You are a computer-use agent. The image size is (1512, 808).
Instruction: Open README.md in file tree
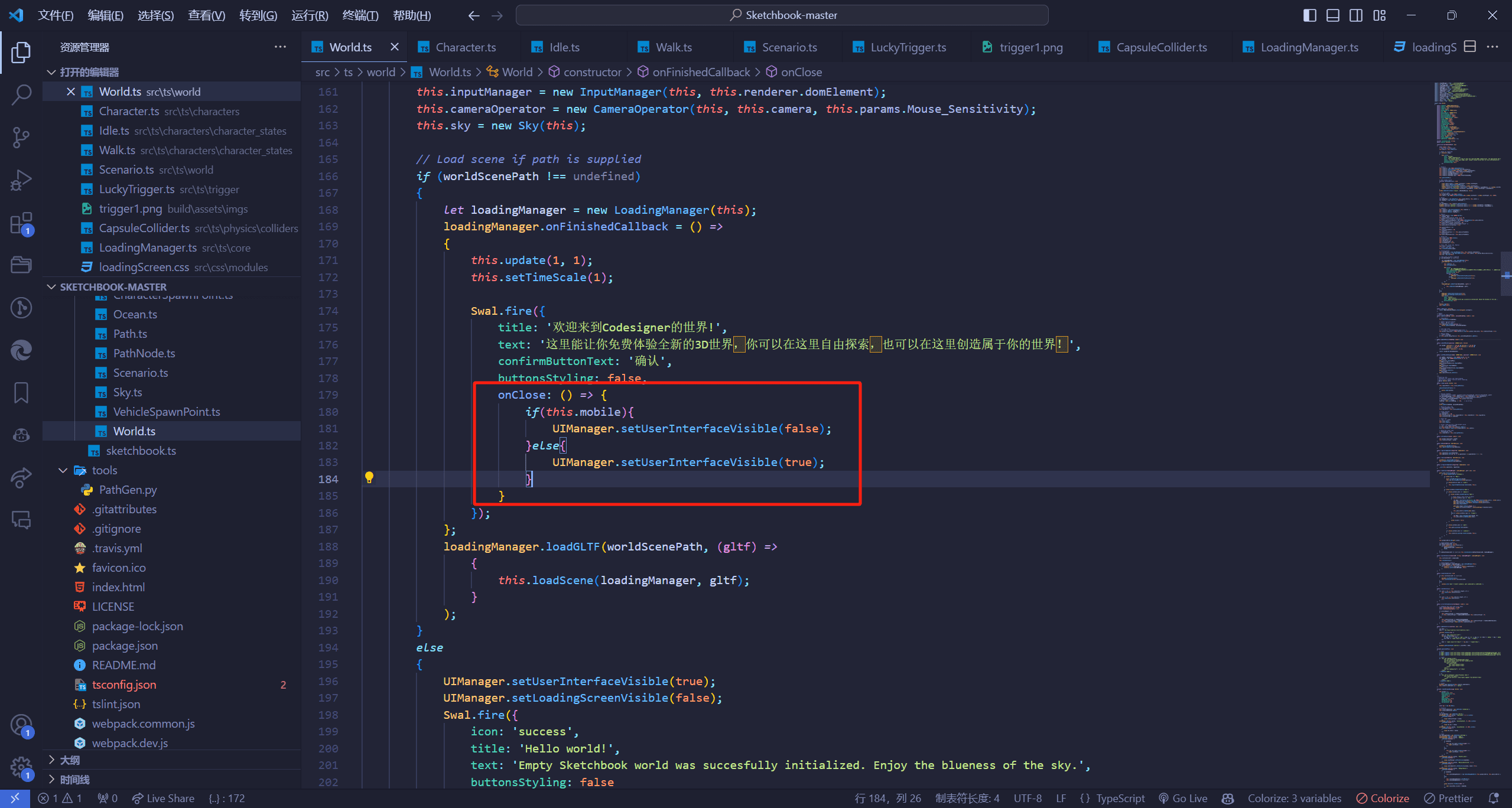[171, 665]
